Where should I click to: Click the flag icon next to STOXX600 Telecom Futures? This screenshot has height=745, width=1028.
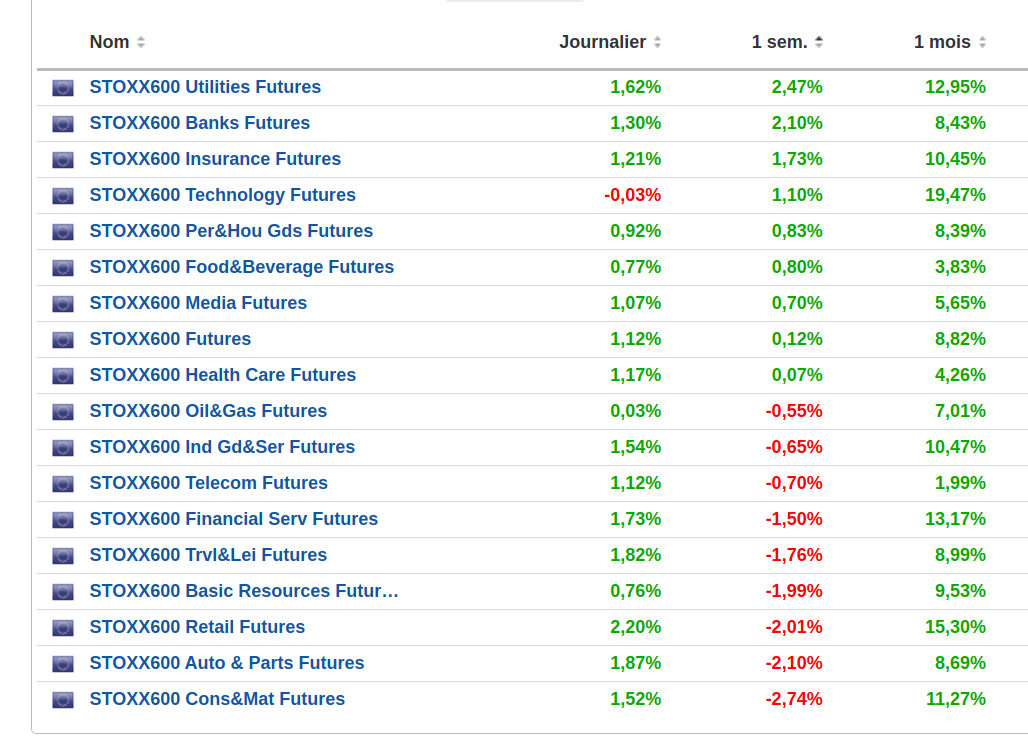click(x=63, y=484)
